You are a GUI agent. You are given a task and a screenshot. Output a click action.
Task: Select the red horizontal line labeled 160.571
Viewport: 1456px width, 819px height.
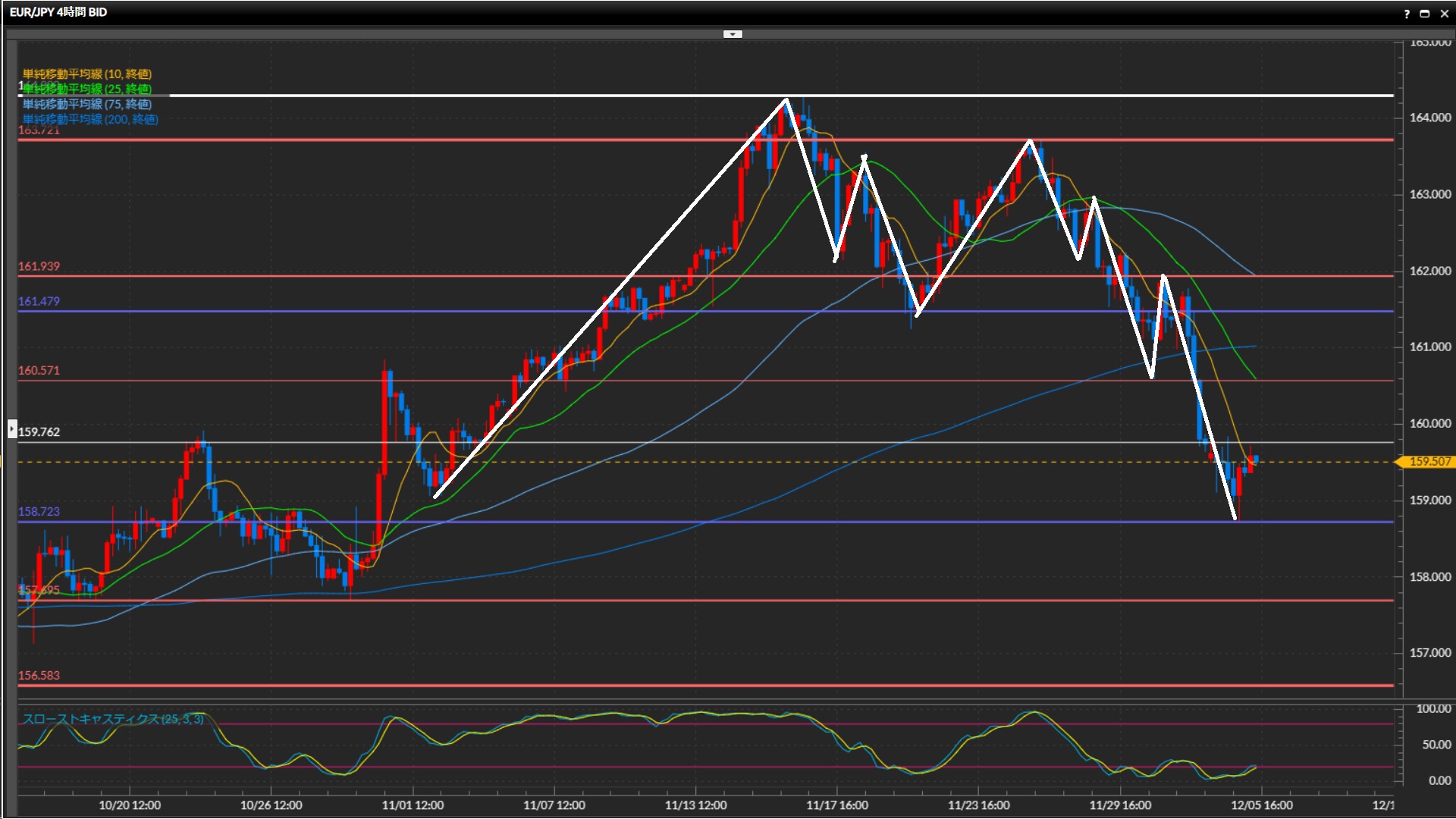[x=227, y=381]
